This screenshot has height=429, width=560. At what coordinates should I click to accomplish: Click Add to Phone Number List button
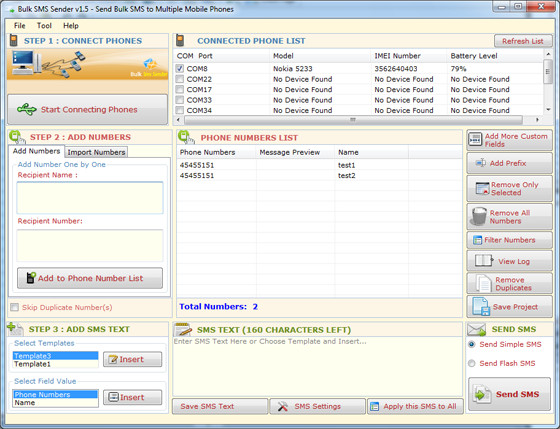[x=90, y=278]
